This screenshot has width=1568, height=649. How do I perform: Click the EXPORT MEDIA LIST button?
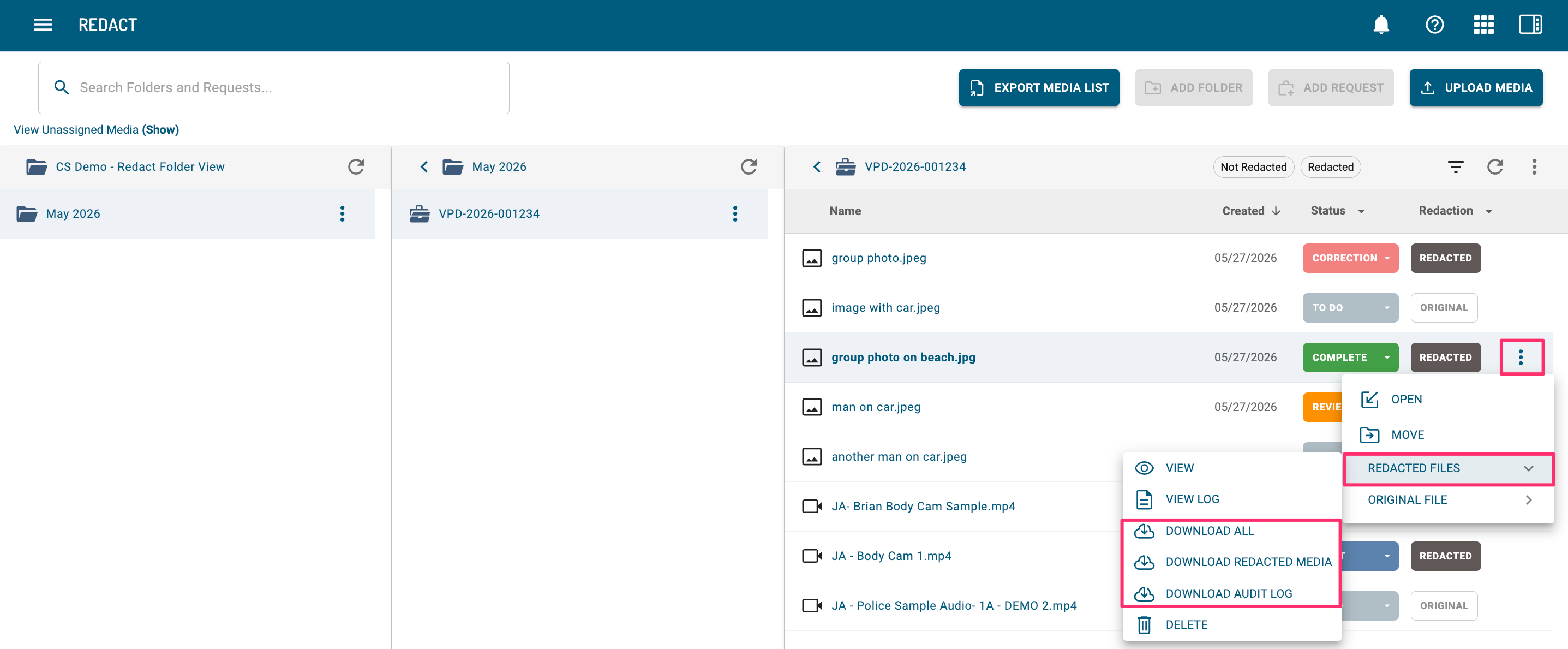(1038, 88)
